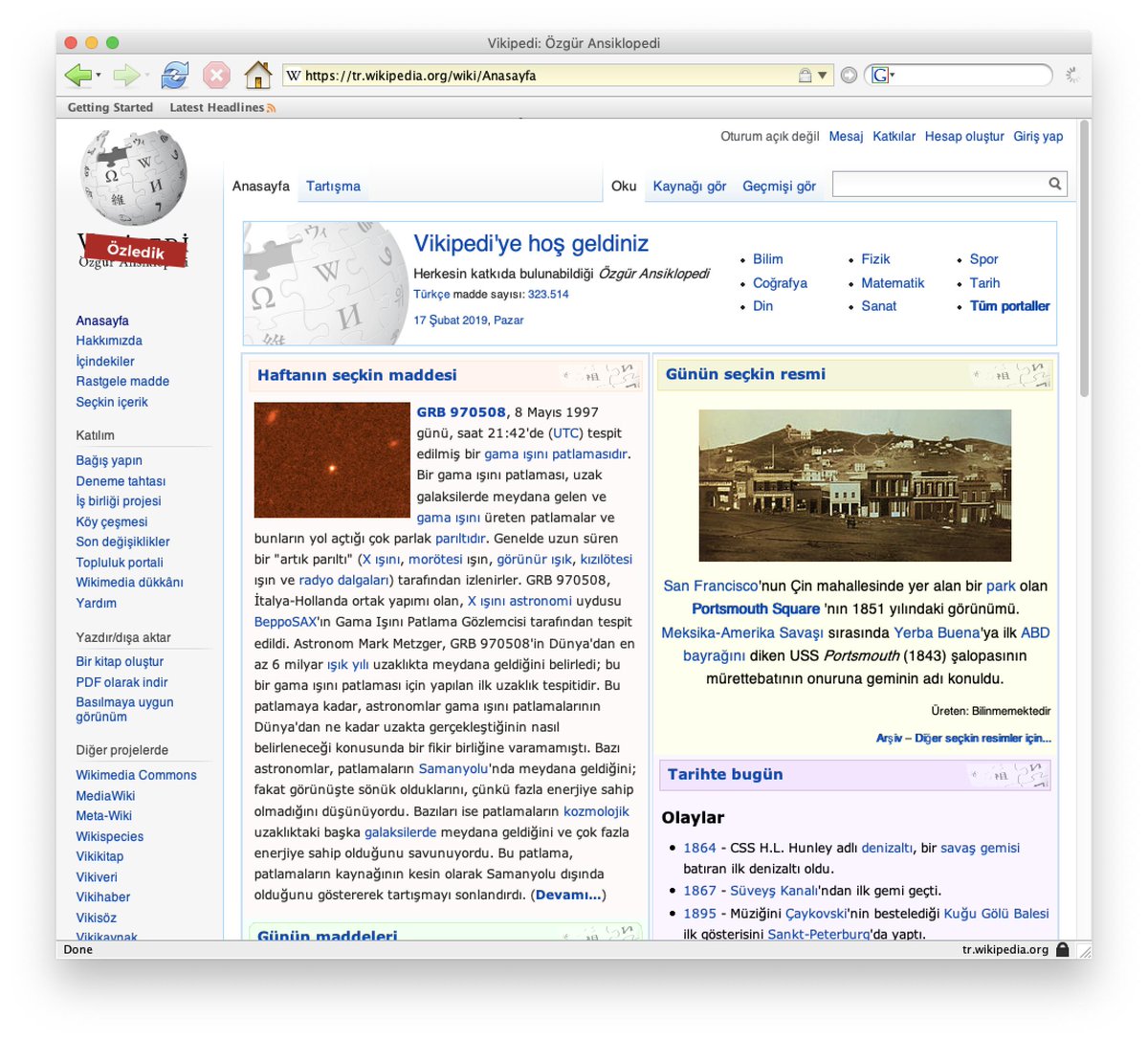Image resolution: width=1148 pixels, height=1040 pixels.
Task: Open the URL history dropdown arrow
Action: click(823, 76)
